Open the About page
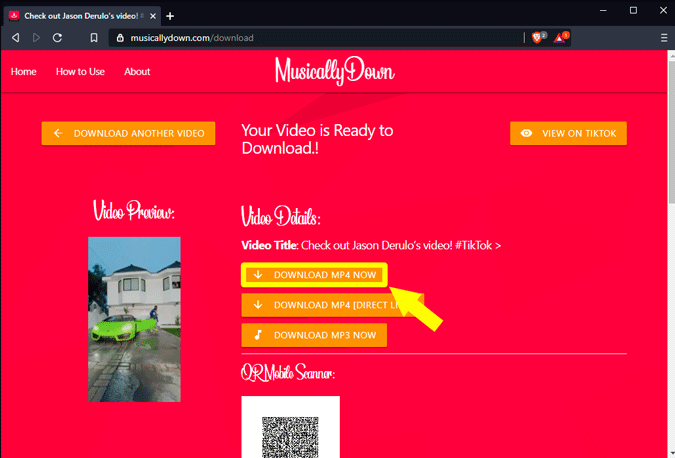 click(137, 71)
